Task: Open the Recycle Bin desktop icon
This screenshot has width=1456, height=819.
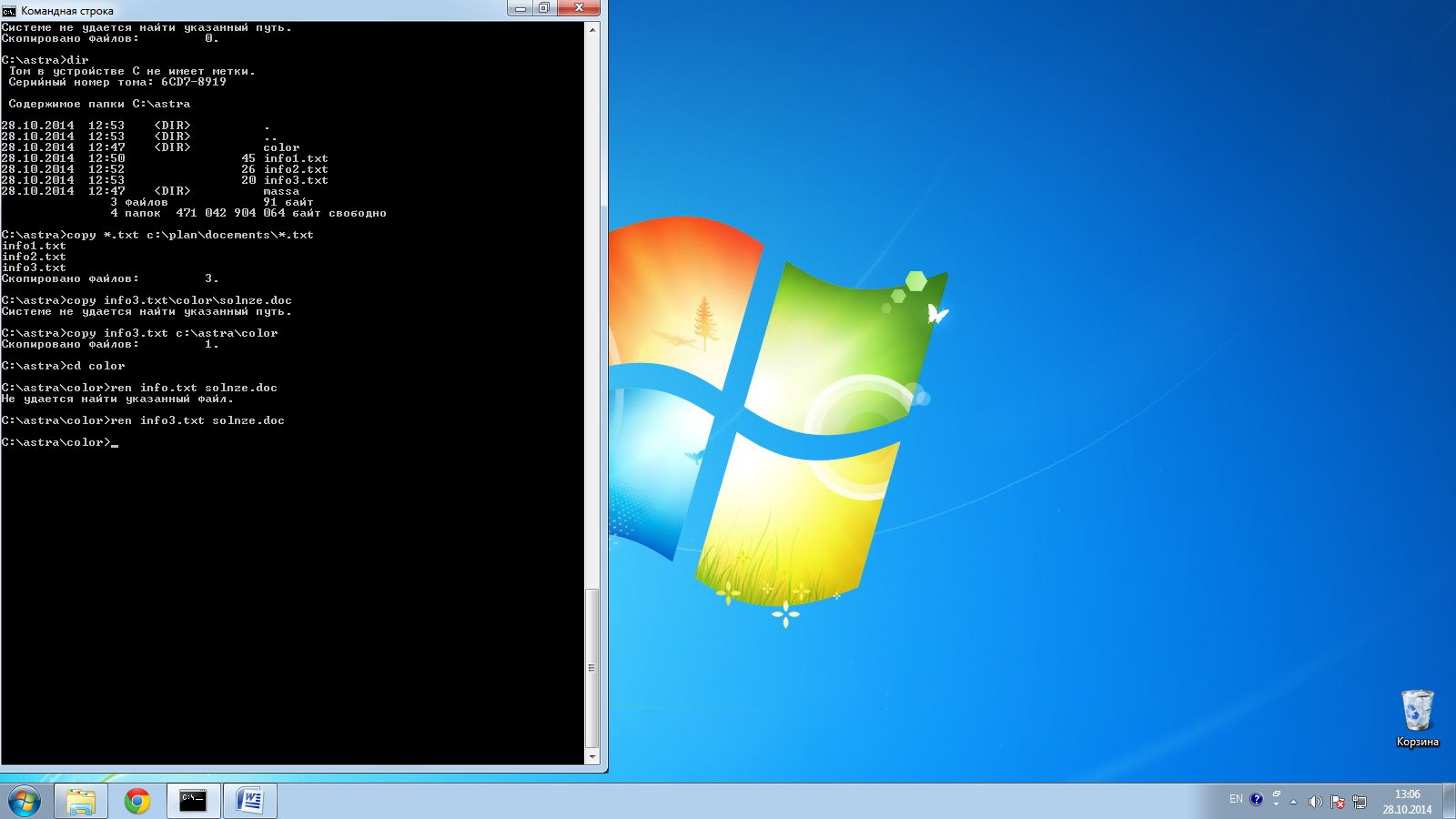Action: click(1417, 718)
